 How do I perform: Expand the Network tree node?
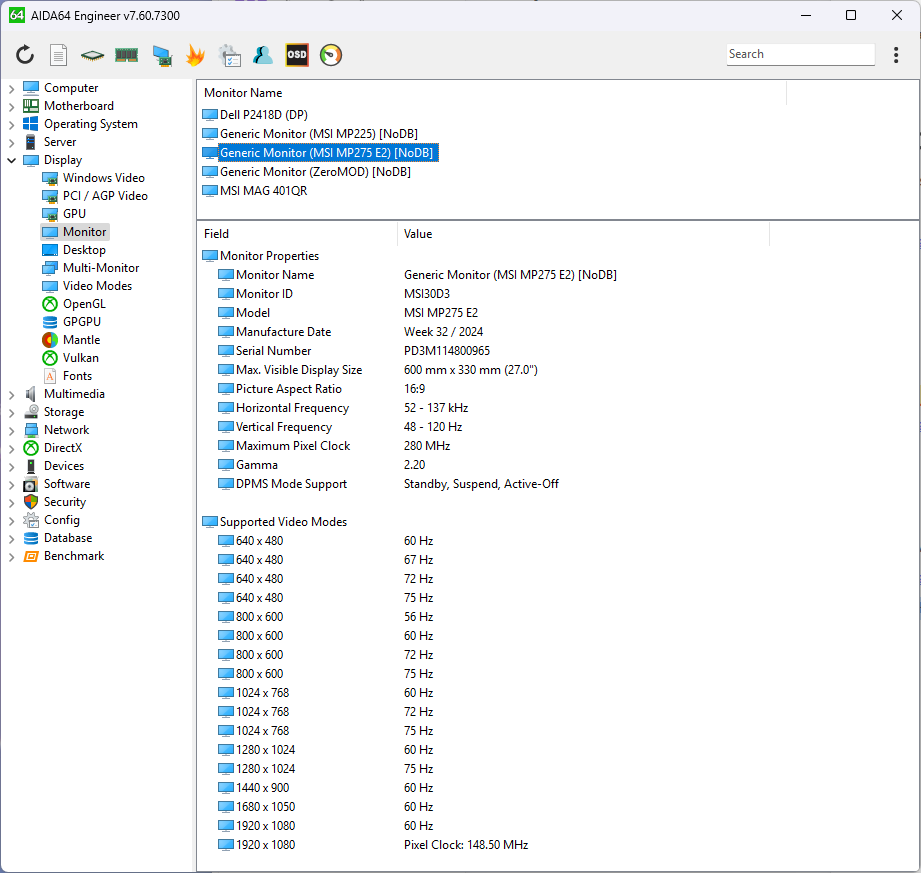tap(11, 431)
